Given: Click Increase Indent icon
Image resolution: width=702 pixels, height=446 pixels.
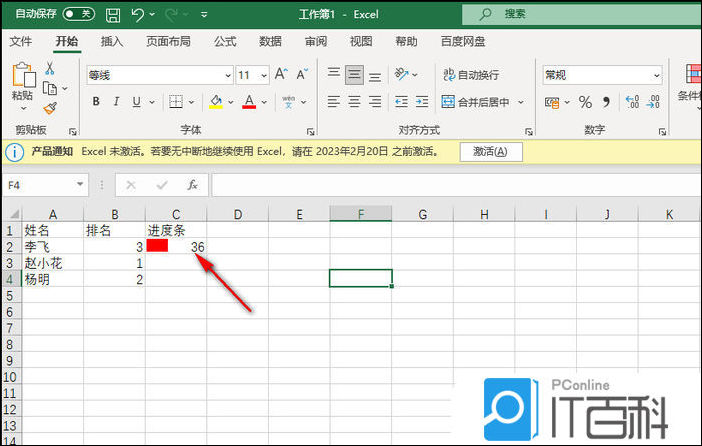Looking at the screenshot, I should point(422,102).
